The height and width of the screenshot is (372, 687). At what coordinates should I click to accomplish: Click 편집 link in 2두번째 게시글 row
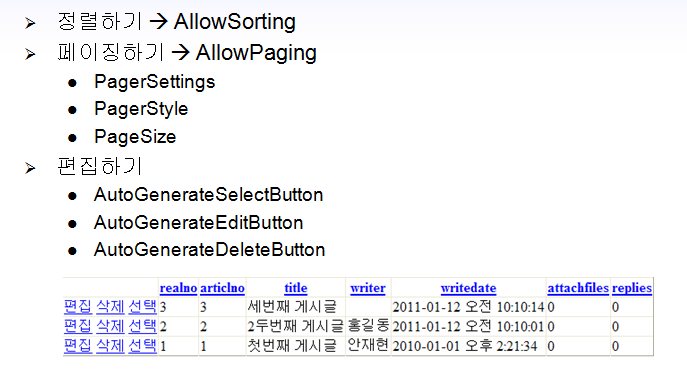(78, 326)
